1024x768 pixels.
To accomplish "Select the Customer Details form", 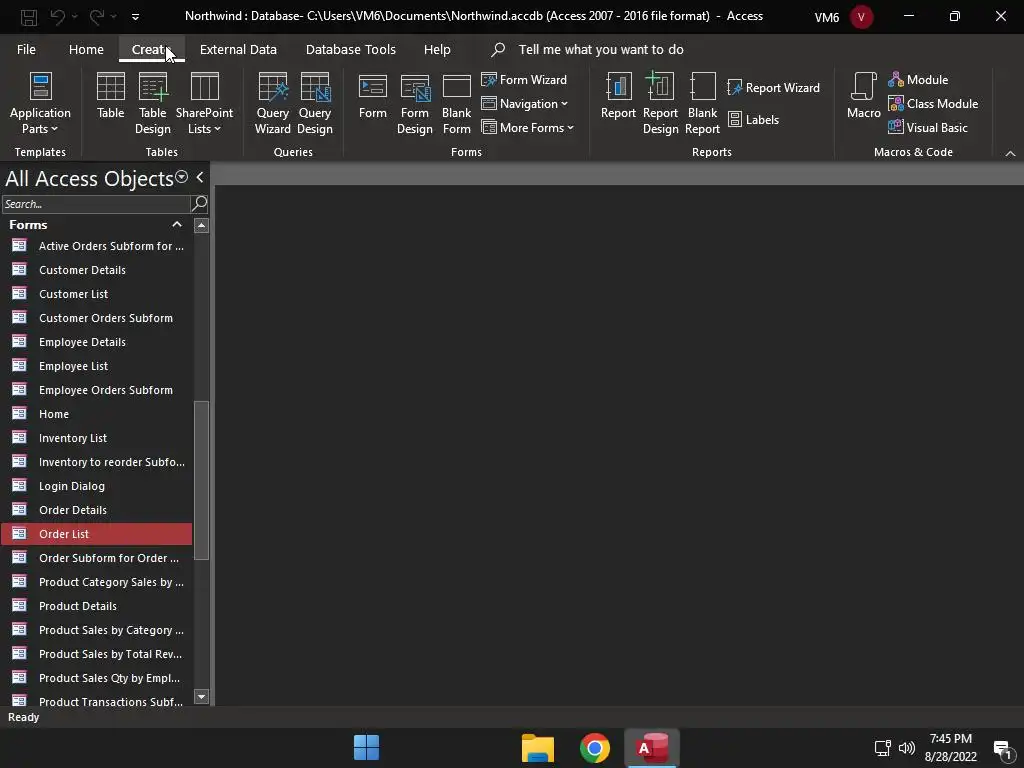I will pyautogui.click(x=97, y=270).
